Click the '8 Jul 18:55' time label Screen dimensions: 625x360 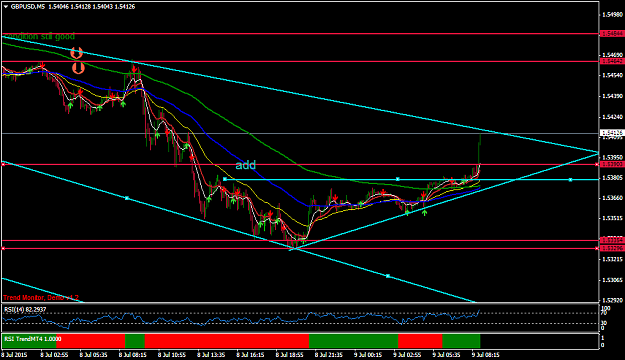(x=289, y=354)
